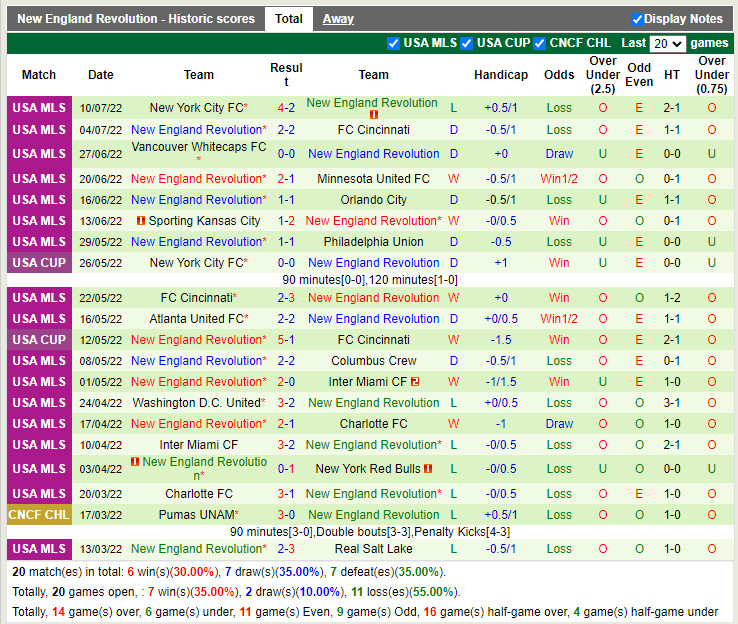Open the Last games count dropdown

tap(667, 44)
